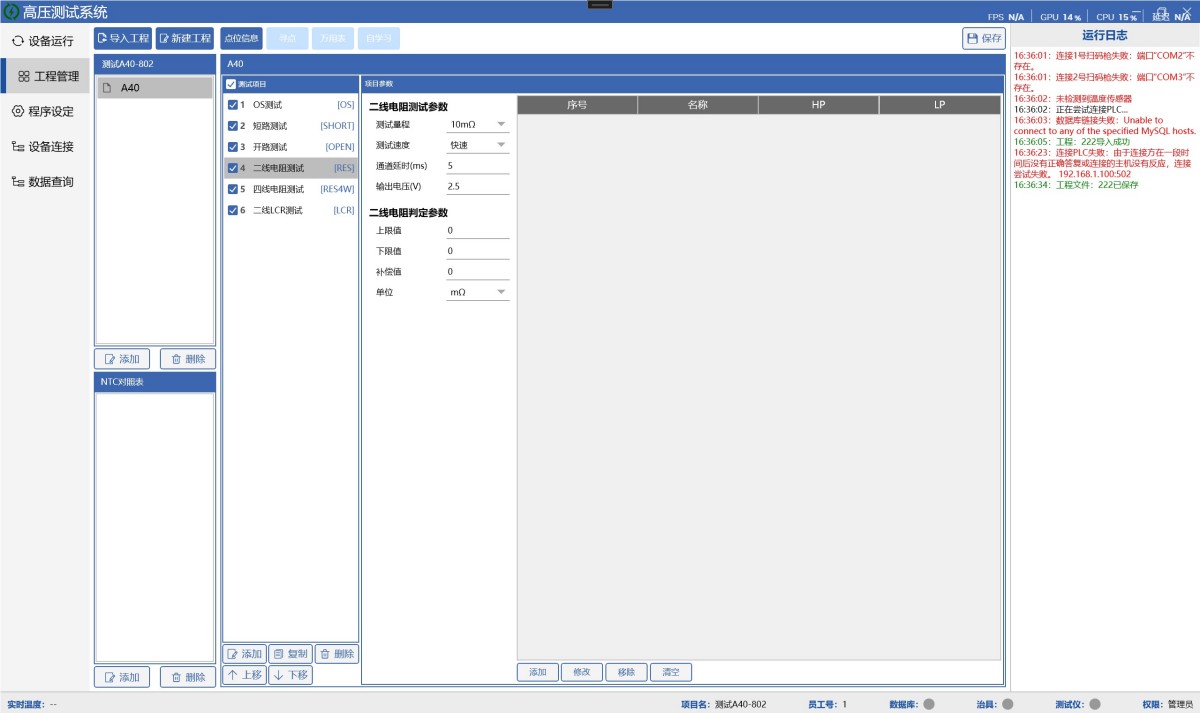Click 删除 below the NTC对照表 list
Screen dimensions: 1200x713
coord(187,677)
